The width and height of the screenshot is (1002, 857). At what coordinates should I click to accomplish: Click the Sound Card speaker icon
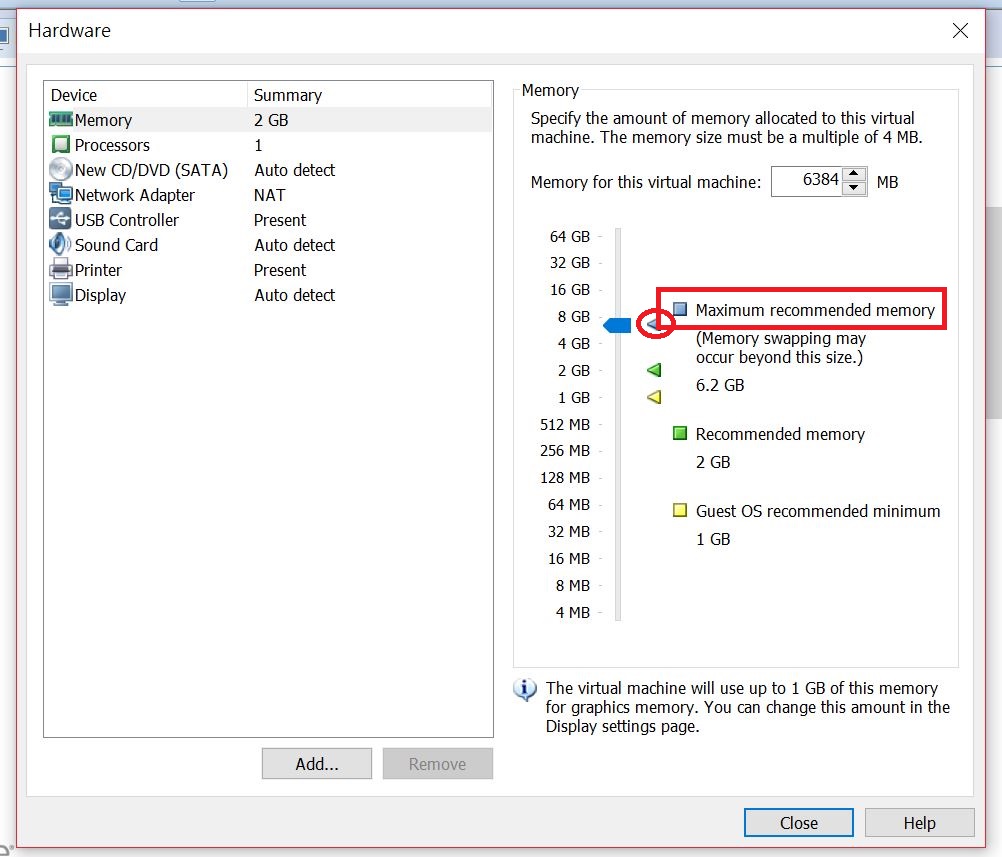[61, 243]
